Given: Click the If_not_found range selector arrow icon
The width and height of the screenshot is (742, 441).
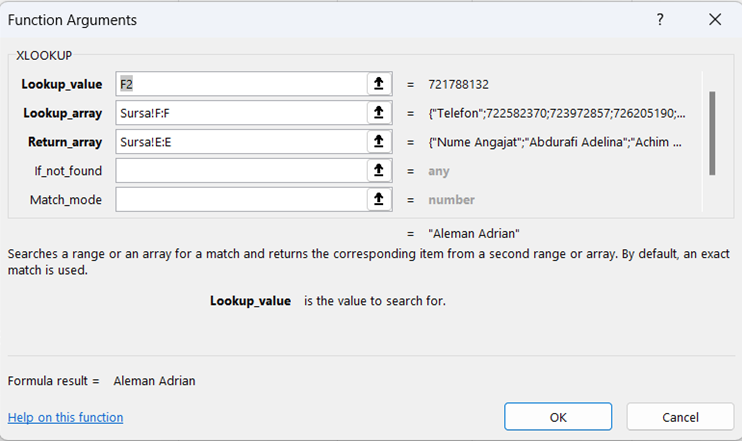Looking at the screenshot, I should [x=379, y=171].
